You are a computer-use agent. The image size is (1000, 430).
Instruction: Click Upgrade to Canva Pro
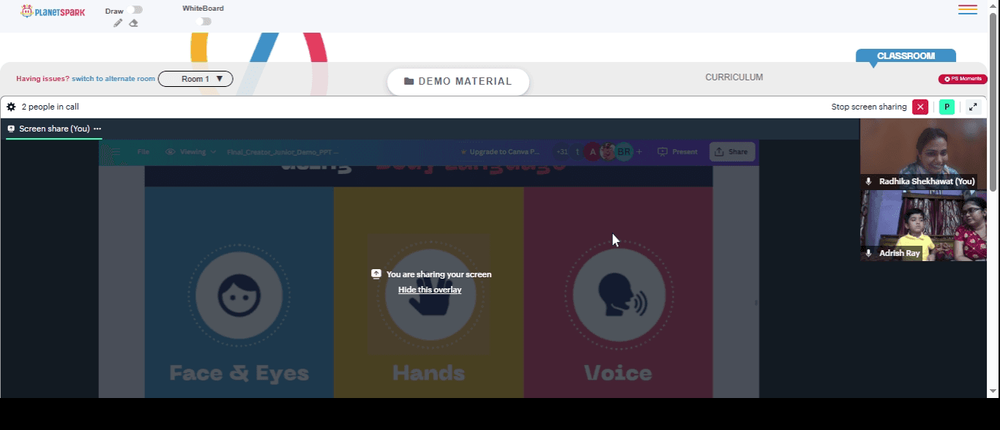[x=499, y=152]
